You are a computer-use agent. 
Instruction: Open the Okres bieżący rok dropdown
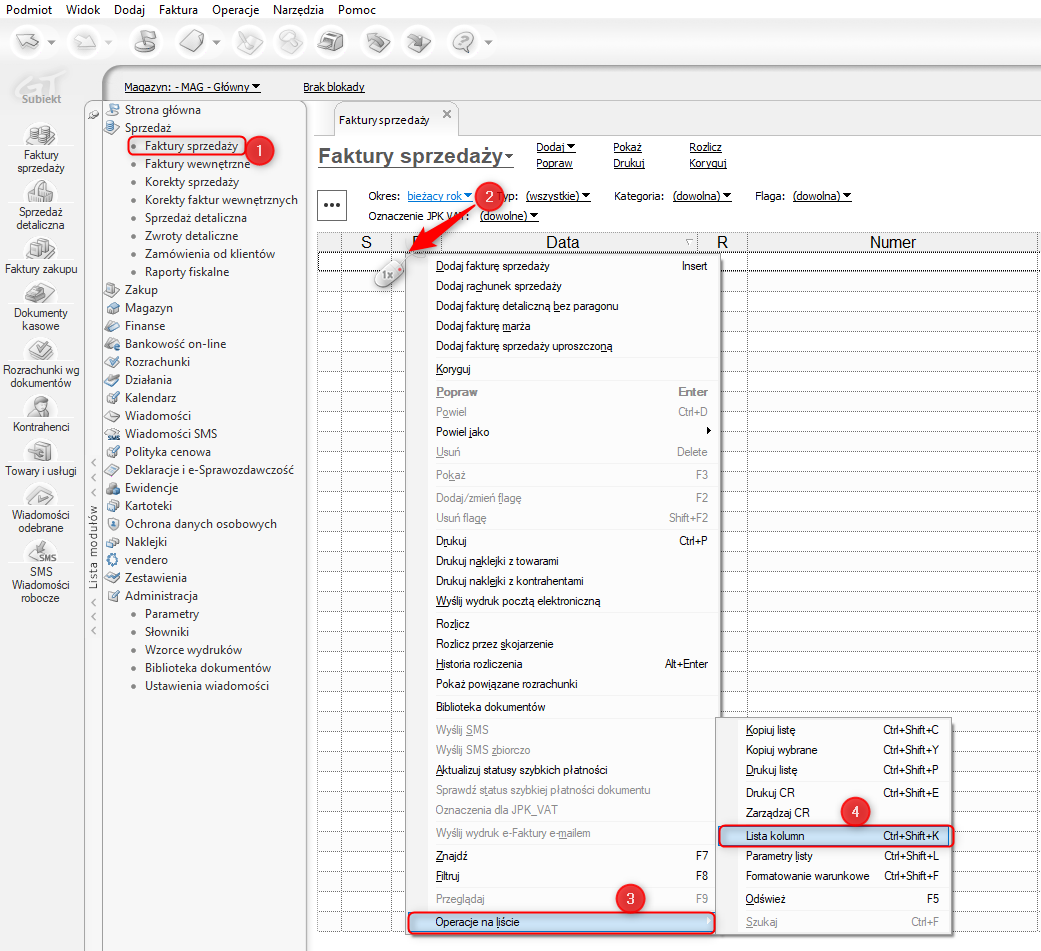[439, 196]
